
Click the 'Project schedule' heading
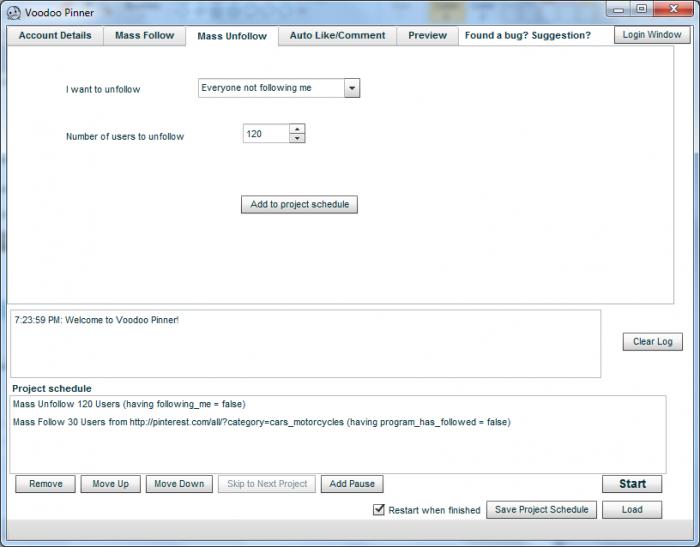(52, 388)
